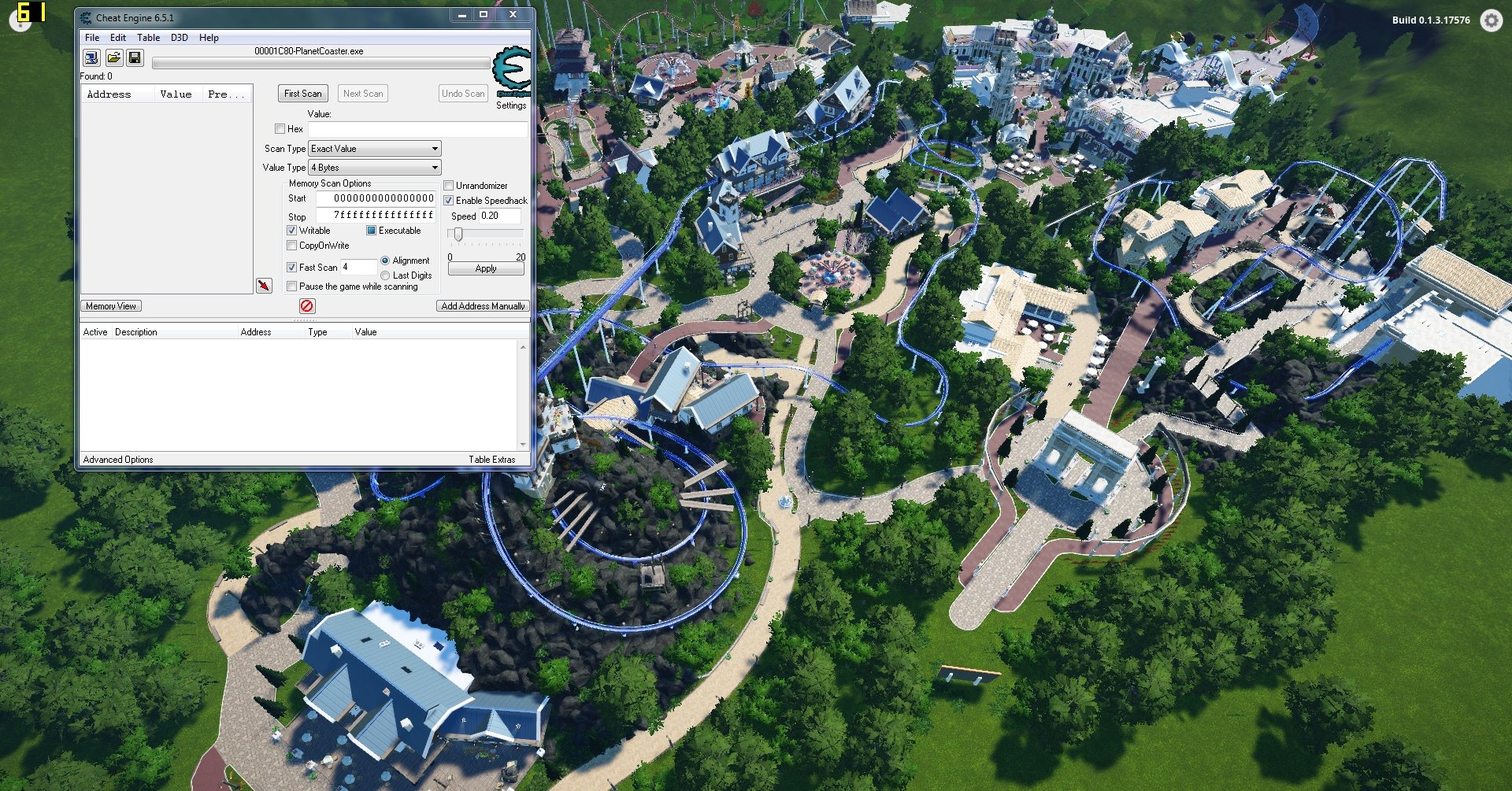Enable the Unrandomizer checkbox
The image size is (1512, 791).
pyautogui.click(x=448, y=186)
